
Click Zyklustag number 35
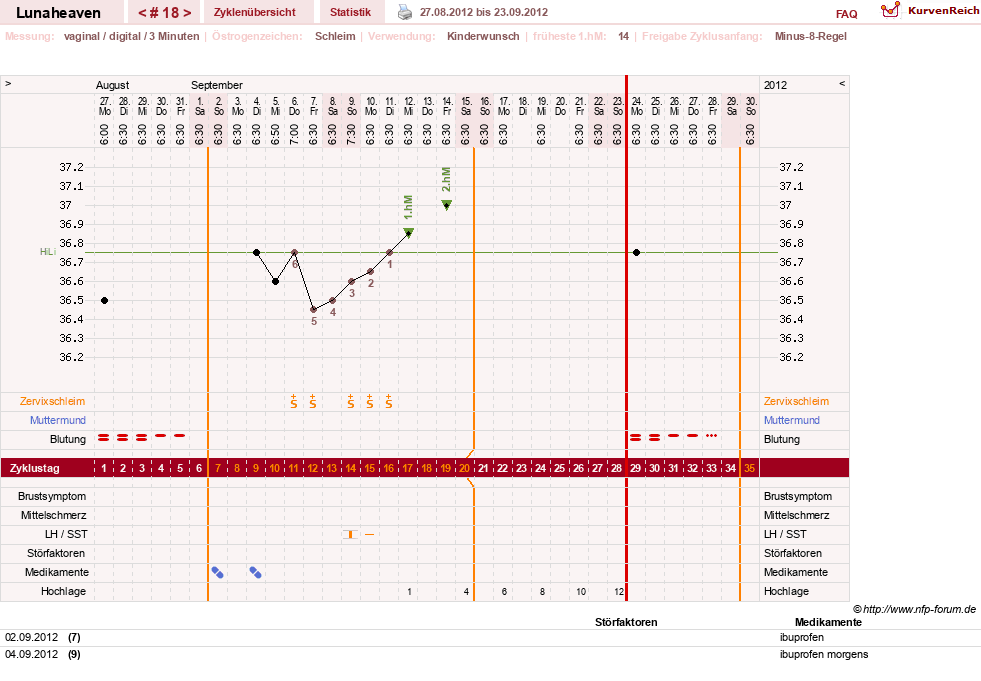point(750,468)
